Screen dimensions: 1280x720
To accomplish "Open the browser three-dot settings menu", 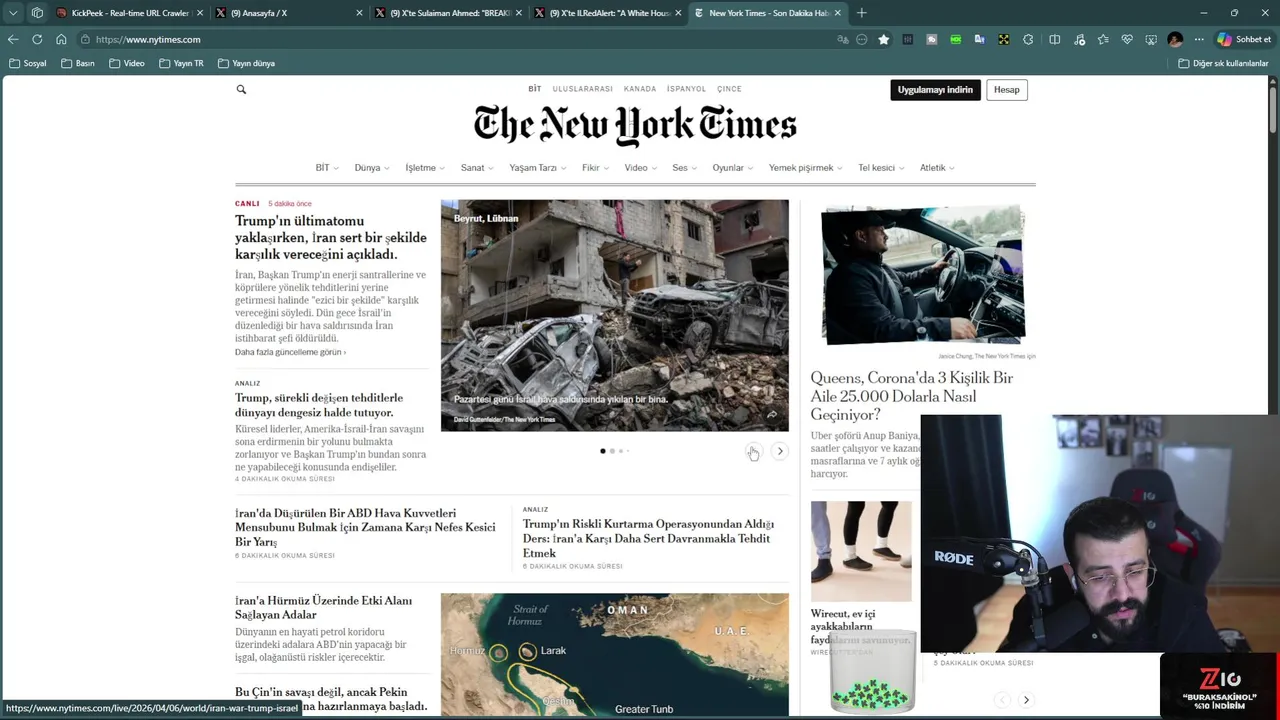I will [x=1199, y=39].
